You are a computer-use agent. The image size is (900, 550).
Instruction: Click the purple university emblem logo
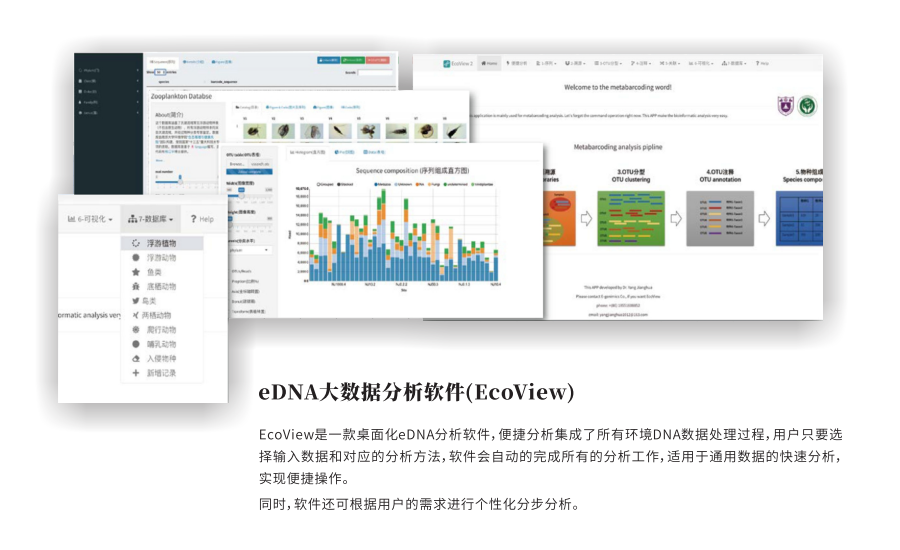(786, 105)
